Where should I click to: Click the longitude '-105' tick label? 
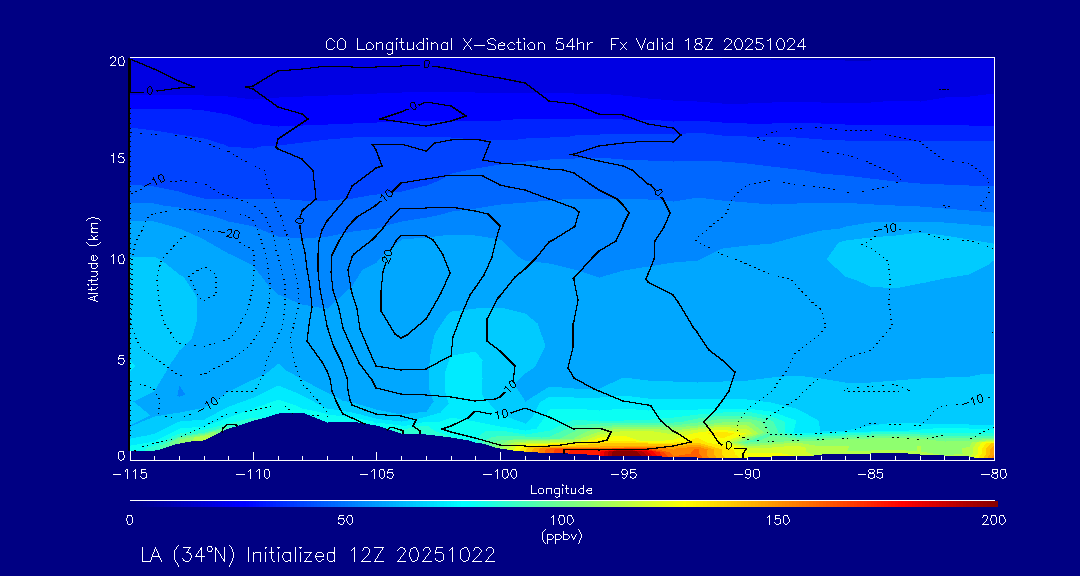[376, 474]
